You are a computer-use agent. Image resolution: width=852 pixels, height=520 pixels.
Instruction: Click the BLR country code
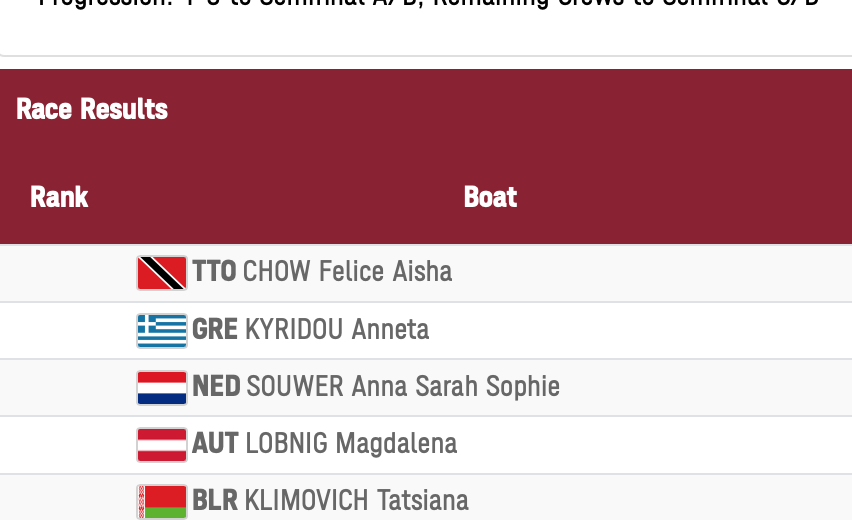tap(215, 500)
